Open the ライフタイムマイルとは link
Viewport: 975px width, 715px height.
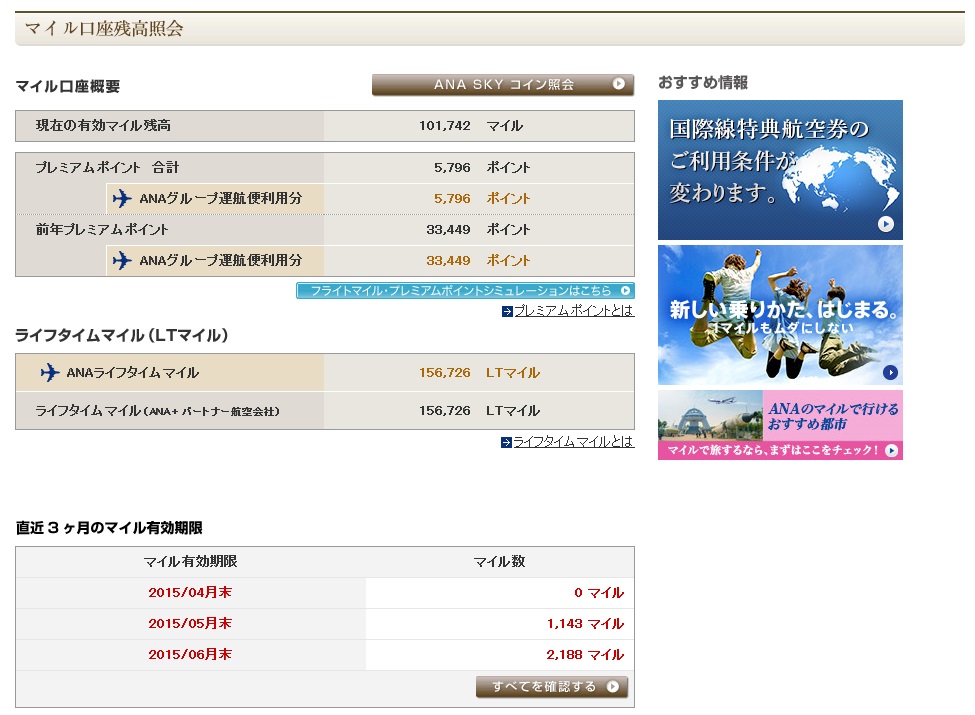(573, 441)
